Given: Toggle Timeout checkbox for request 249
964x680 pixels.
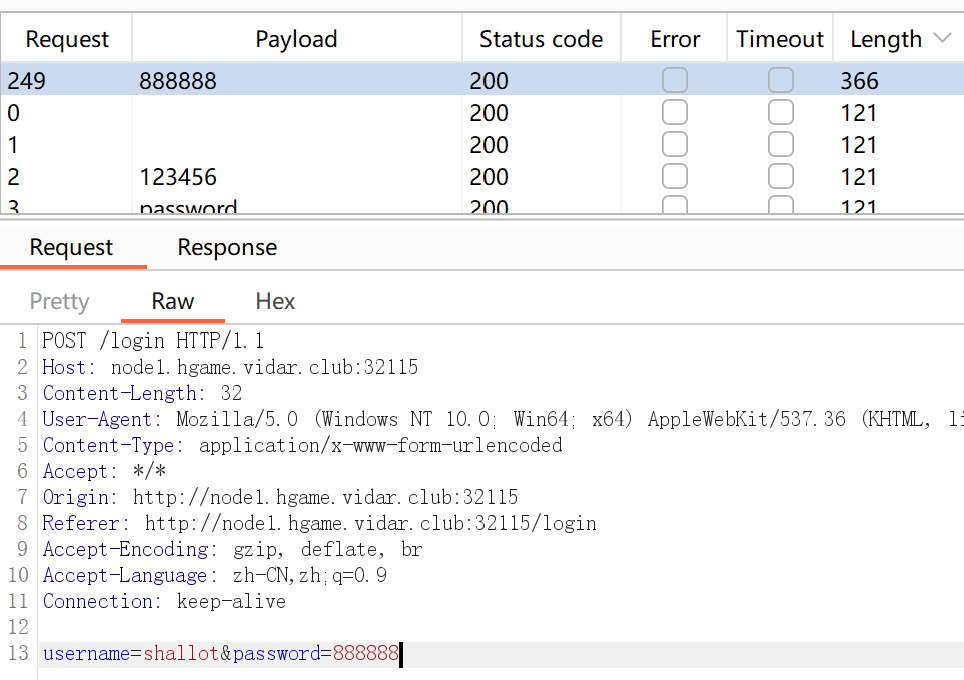Looking at the screenshot, I should [780, 81].
